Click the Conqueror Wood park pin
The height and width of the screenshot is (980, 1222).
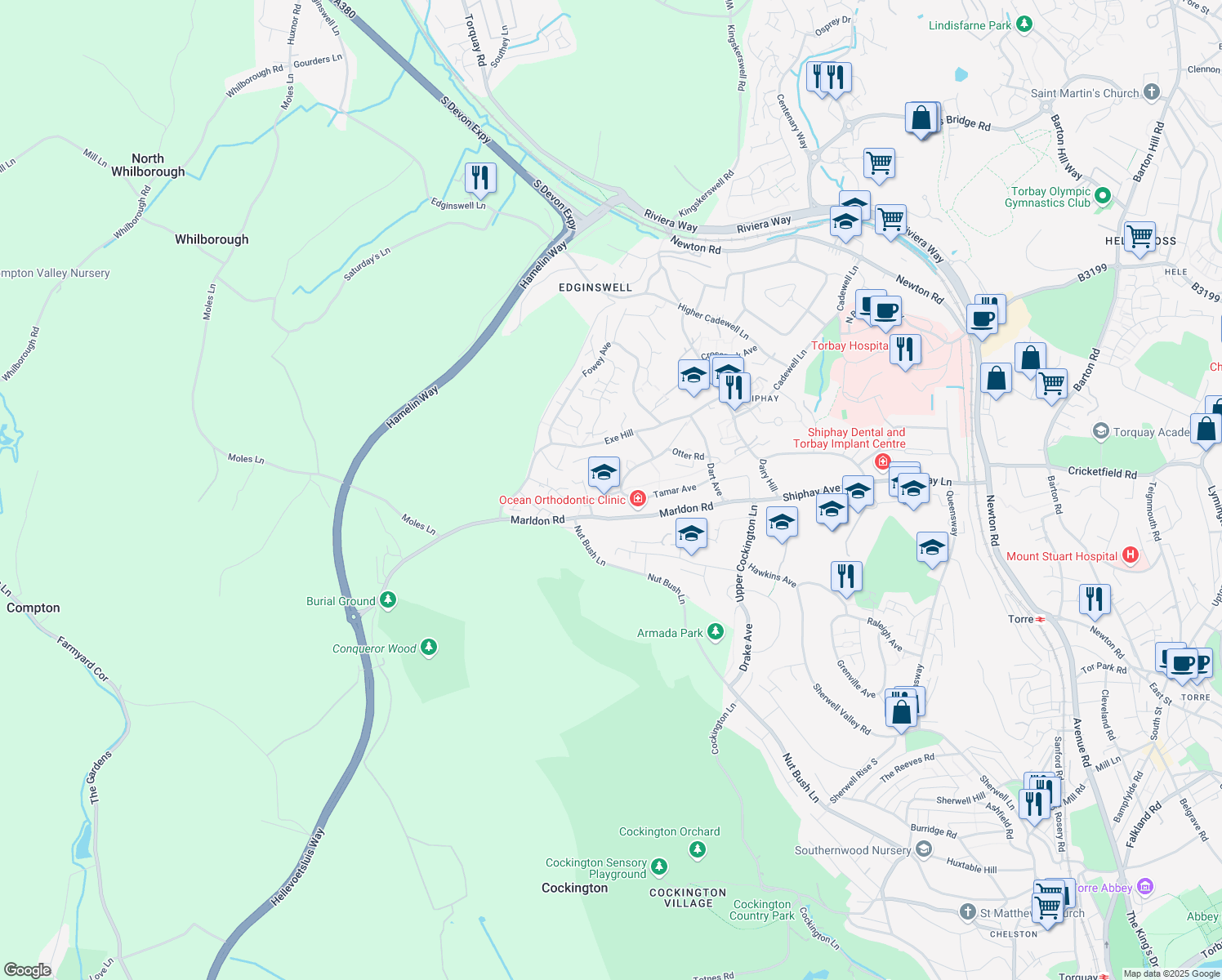coord(429,648)
